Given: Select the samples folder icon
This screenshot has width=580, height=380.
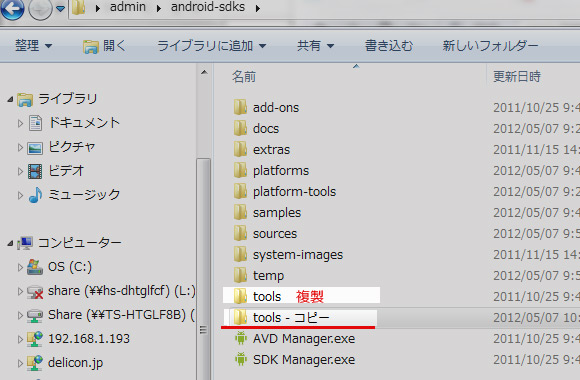Looking at the screenshot, I should pyautogui.click(x=240, y=212).
